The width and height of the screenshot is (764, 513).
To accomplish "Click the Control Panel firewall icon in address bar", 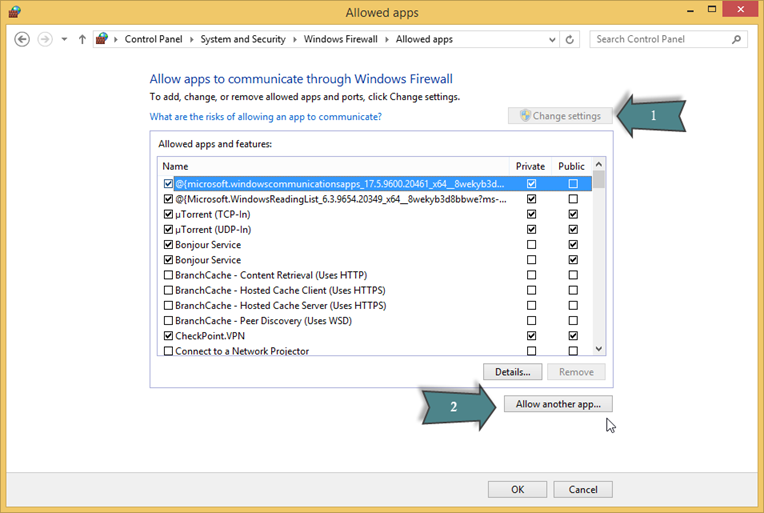I will click(102, 38).
